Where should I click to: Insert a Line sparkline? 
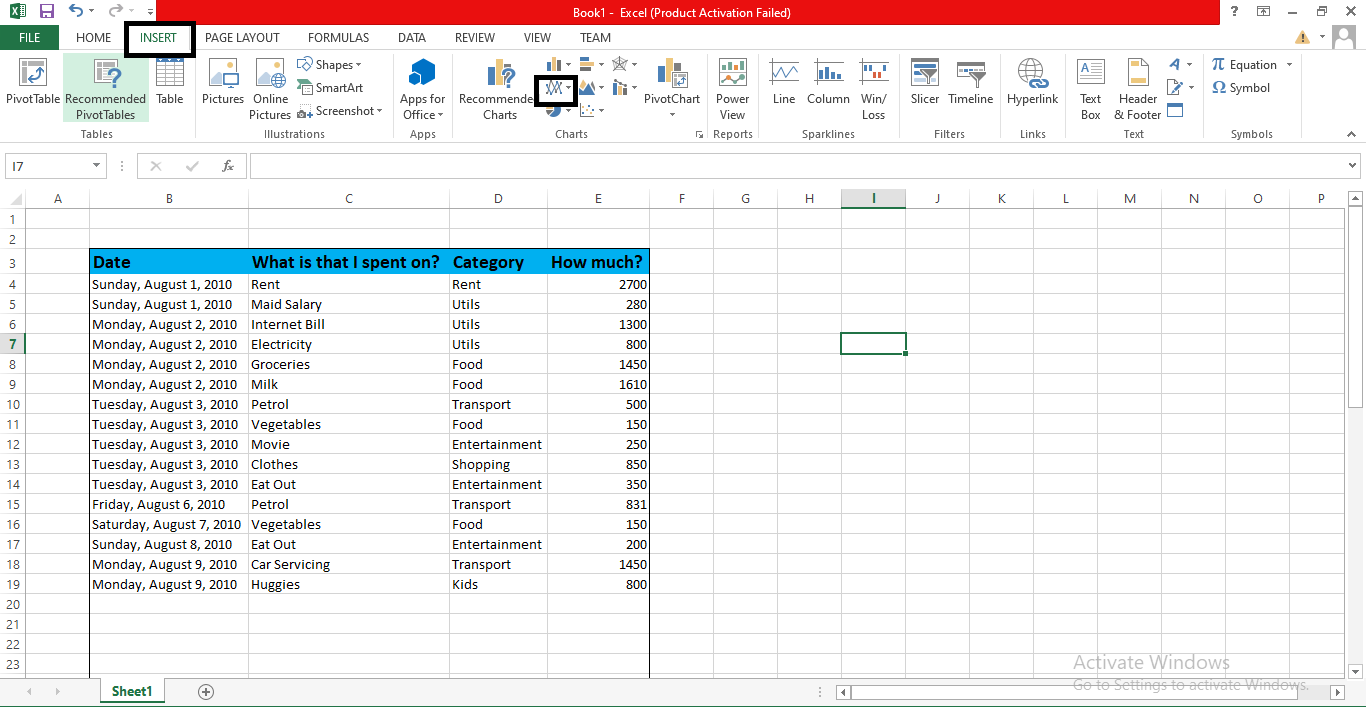coord(784,82)
